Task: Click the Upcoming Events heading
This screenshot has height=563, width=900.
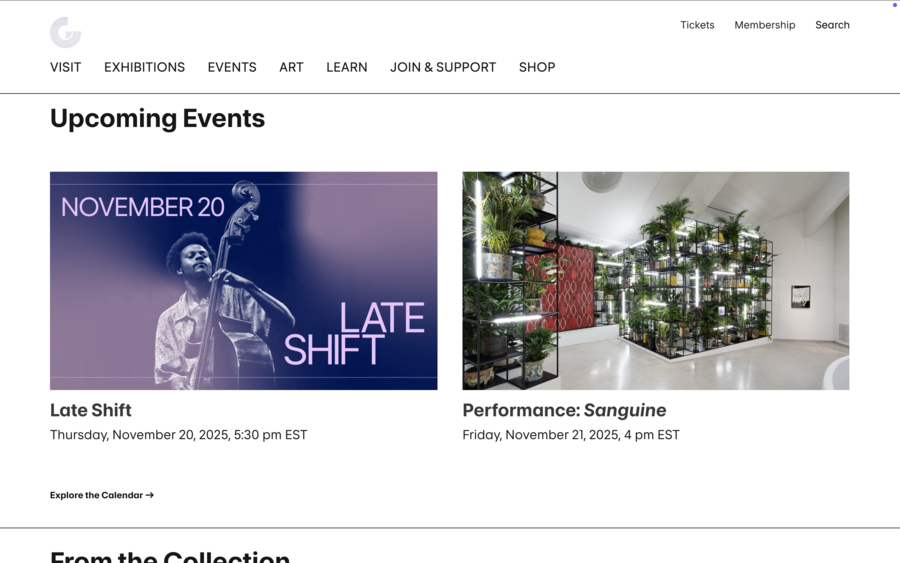Action: (157, 118)
